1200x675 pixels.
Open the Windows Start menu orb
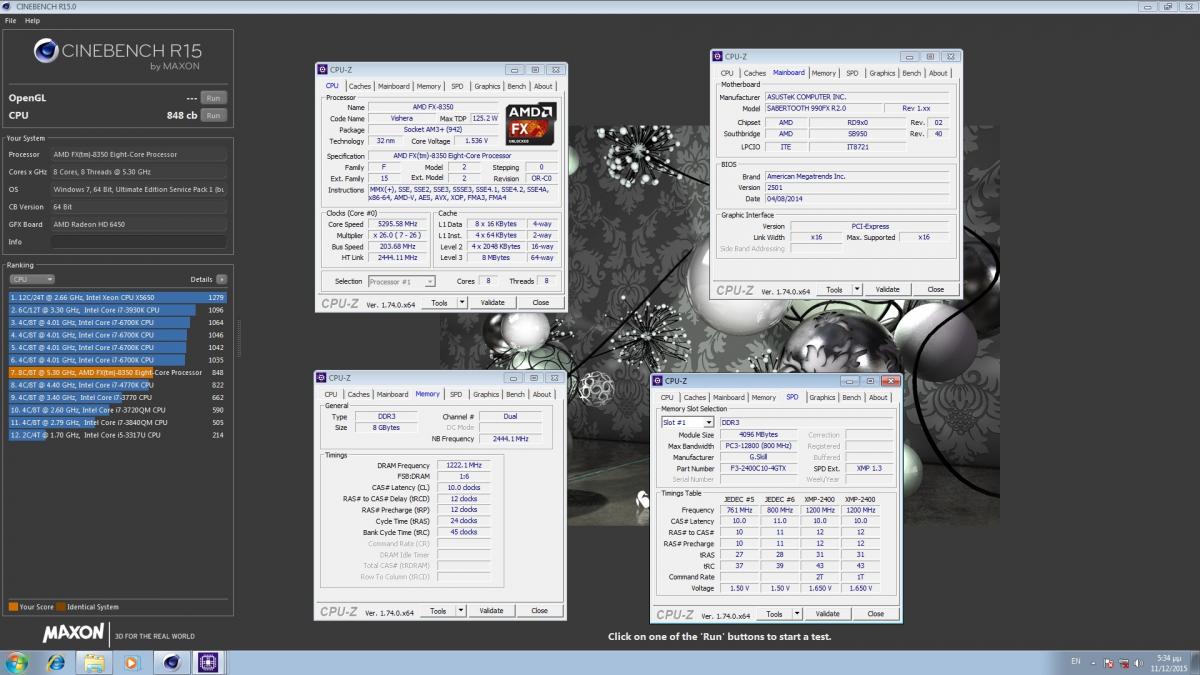[x=17, y=662]
